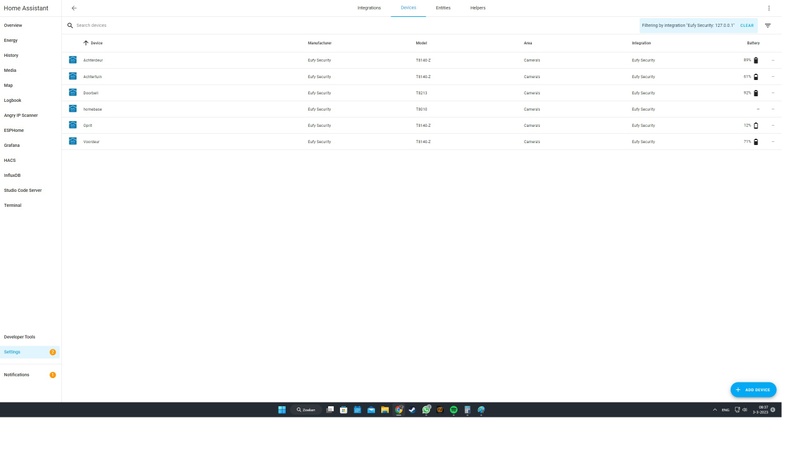The image size is (800, 450).
Task: Open the Achtertuin device row
Action: [x=421, y=77]
